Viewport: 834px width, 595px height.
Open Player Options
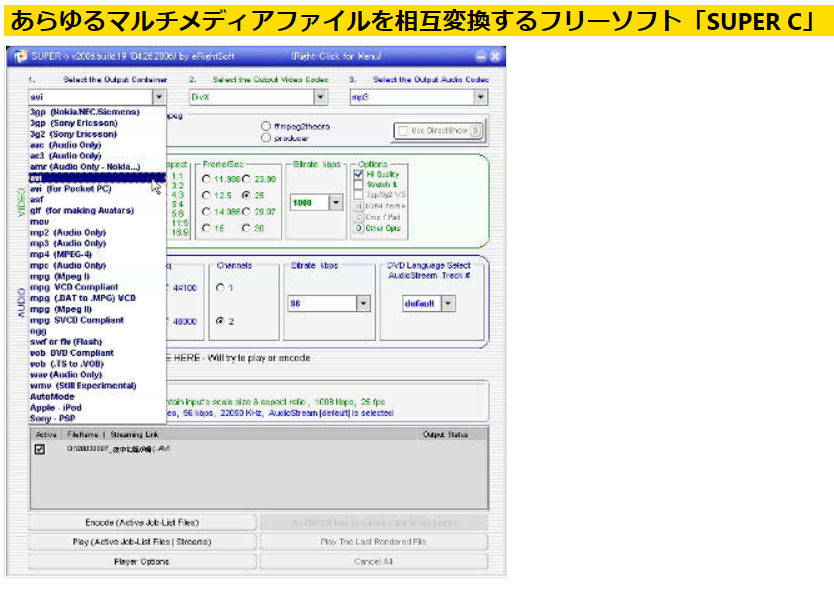(143, 562)
